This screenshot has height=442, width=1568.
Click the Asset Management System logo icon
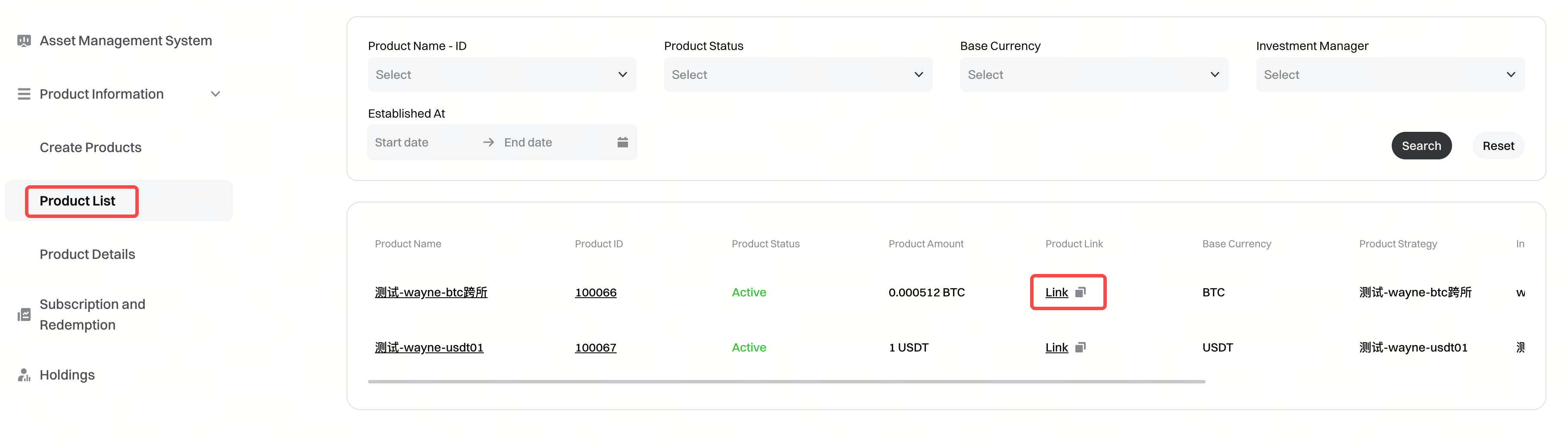coord(24,41)
